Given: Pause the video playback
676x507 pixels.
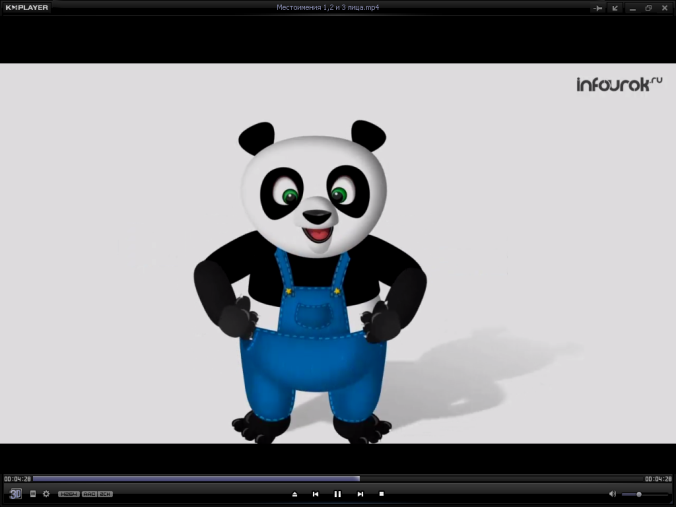Looking at the screenshot, I should click(338, 494).
